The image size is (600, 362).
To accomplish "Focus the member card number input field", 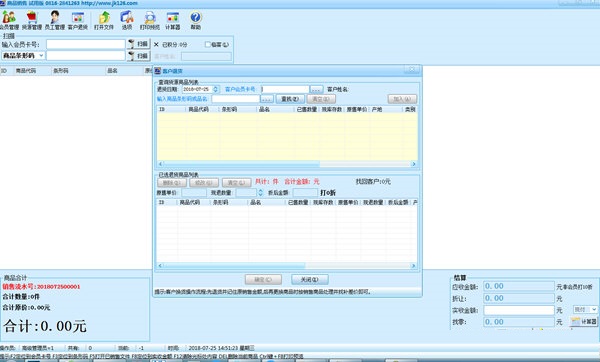I will coord(86,44).
